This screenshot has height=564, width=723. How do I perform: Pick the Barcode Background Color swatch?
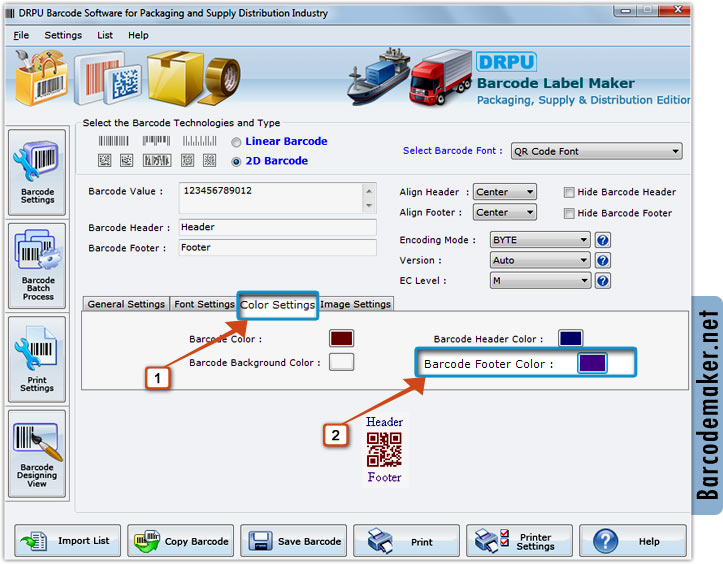click(341, 362)
